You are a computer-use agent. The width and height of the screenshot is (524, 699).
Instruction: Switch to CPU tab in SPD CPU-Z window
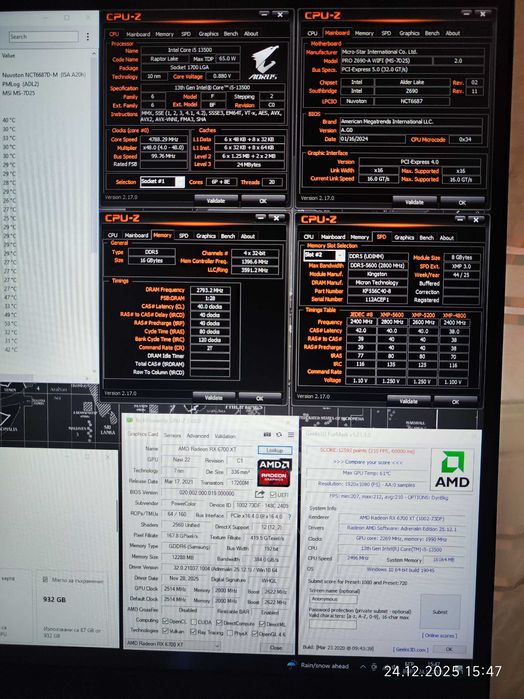[309, 237]
